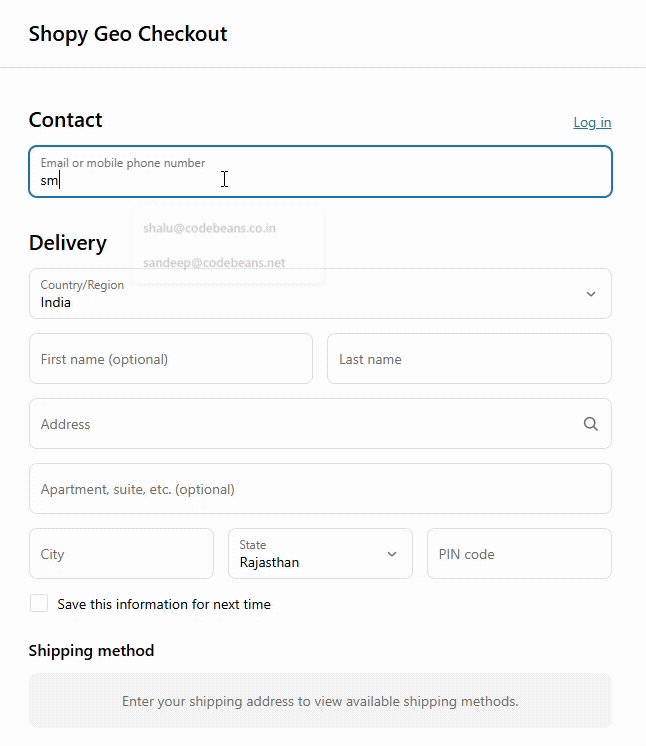Click the shipping methods placeholder box
This screenshot has width=646, height=746.
(x=320, y=700)
